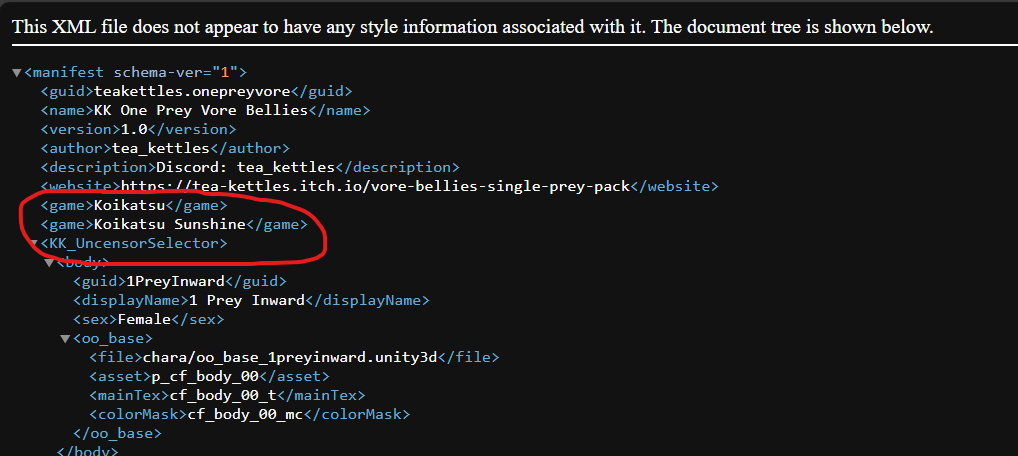Click the colorMask cf_body_00_mc line
Image resolution: width=1018 pixels, height=456 pixels.
click(250, 414)
